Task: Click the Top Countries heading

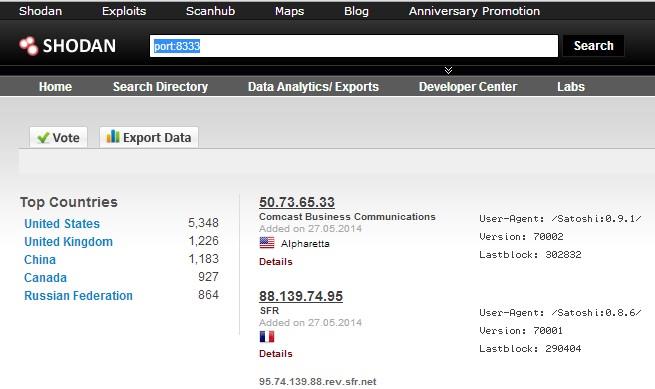Action: point(69,202)
